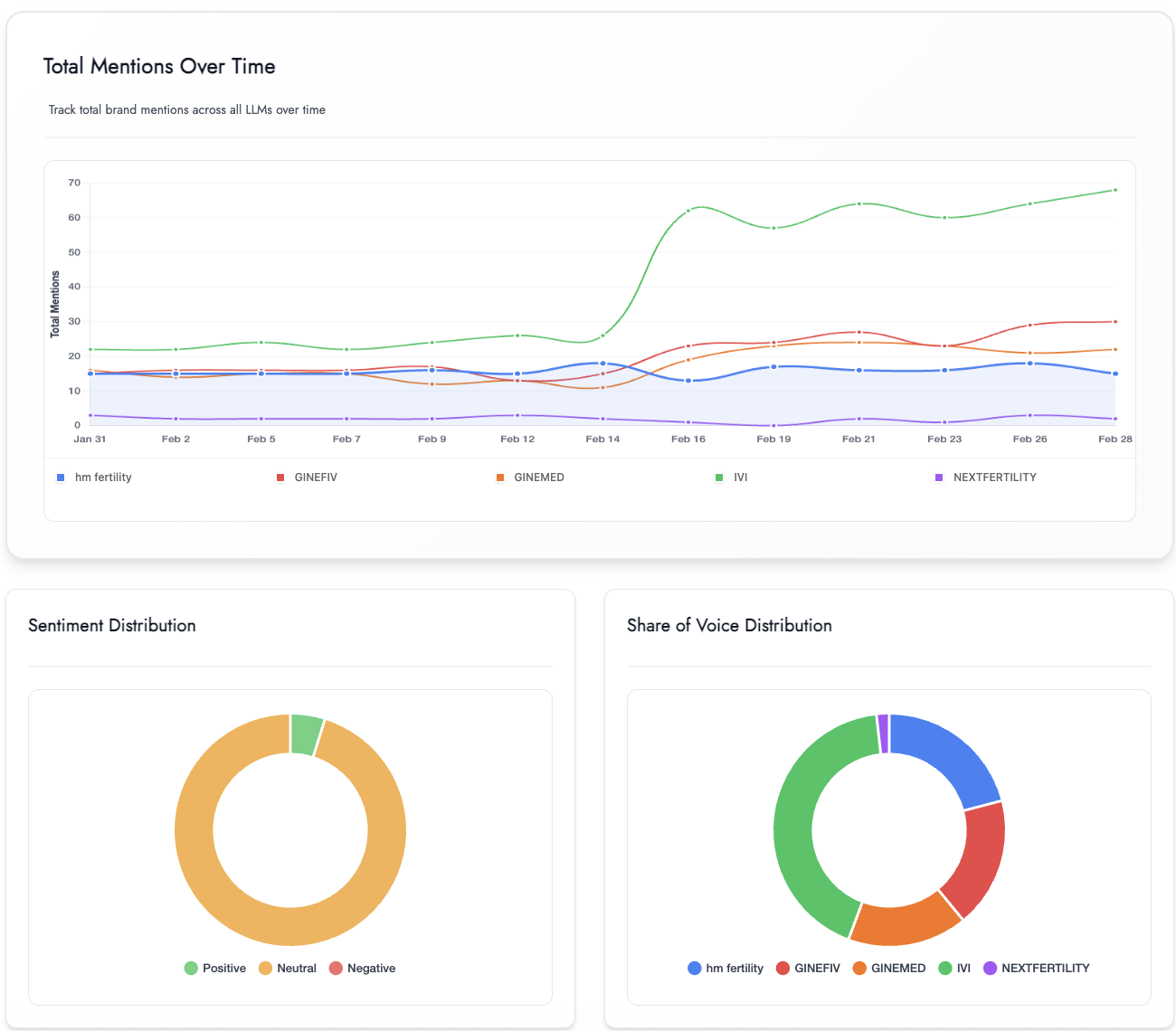Click the 70 y-axis value
Screen dimensions: 1176x1031
coord(74,183)
